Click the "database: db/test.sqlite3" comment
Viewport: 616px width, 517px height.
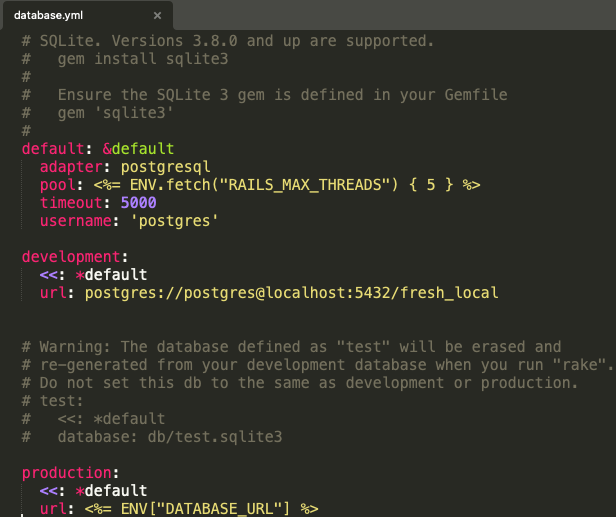tap(170, 436)
